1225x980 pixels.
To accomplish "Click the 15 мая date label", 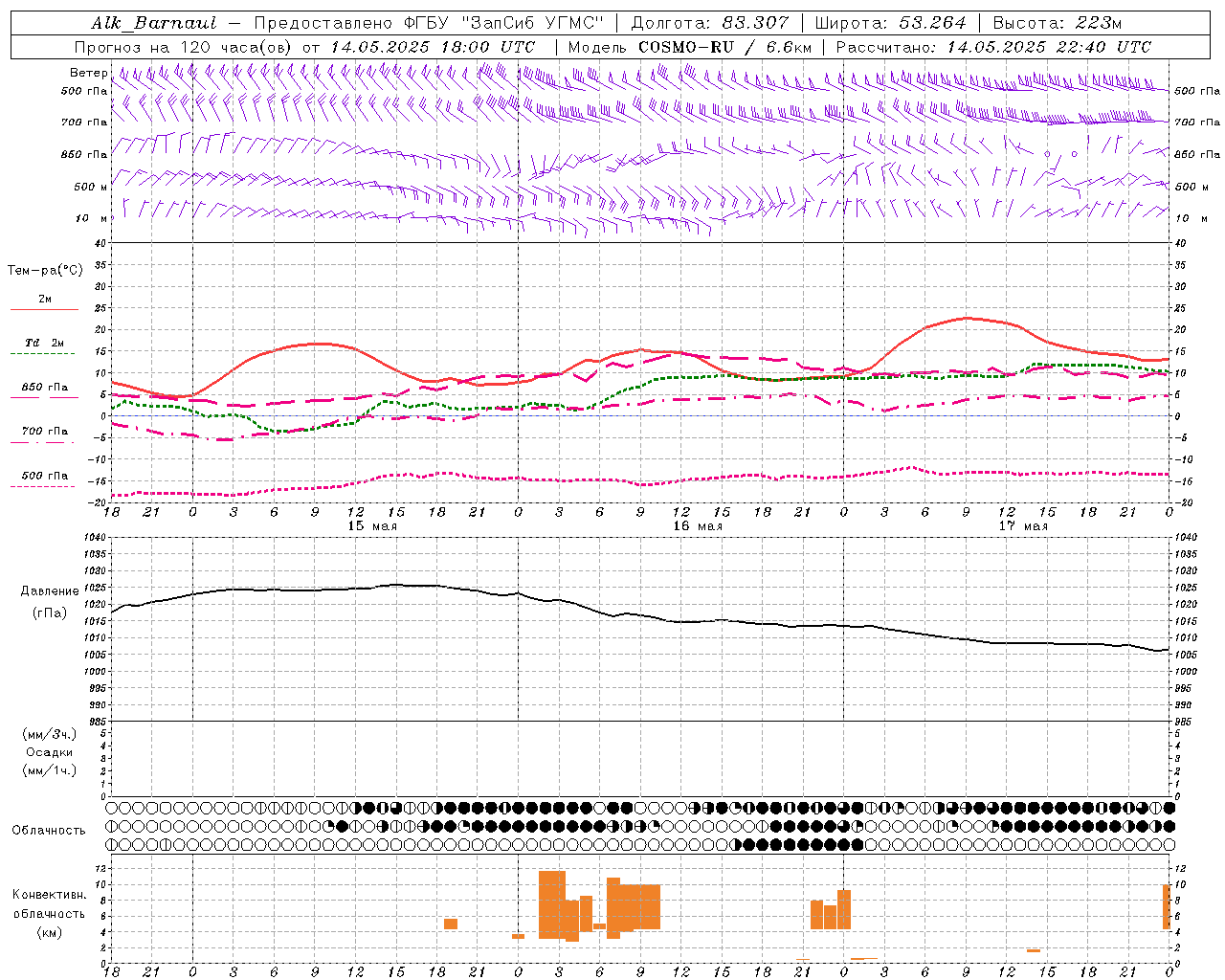I will pos(372,526).
